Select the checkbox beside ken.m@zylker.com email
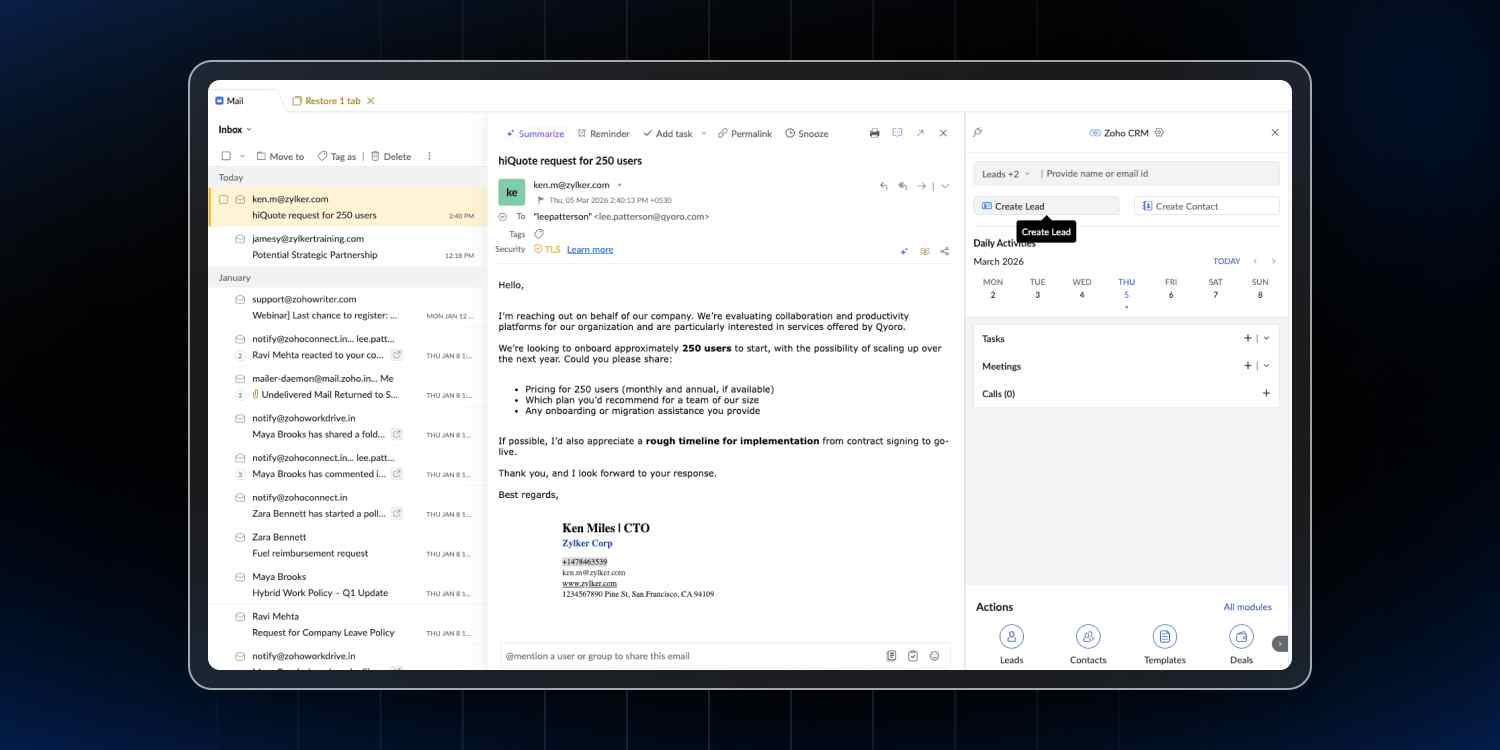1500x750 pixels. click(x=224, y=198)
